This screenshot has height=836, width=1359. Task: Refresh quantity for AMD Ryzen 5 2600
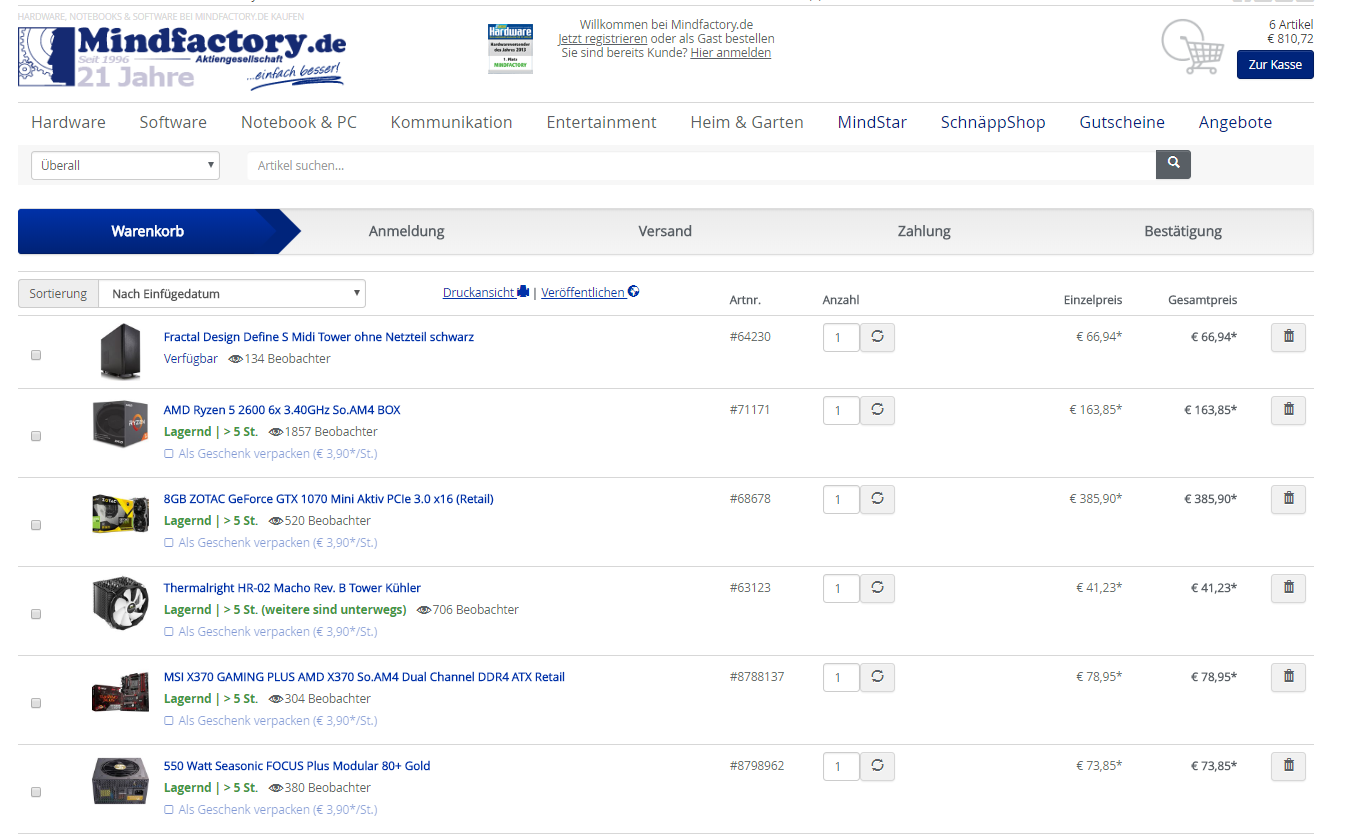coord(877,410)
